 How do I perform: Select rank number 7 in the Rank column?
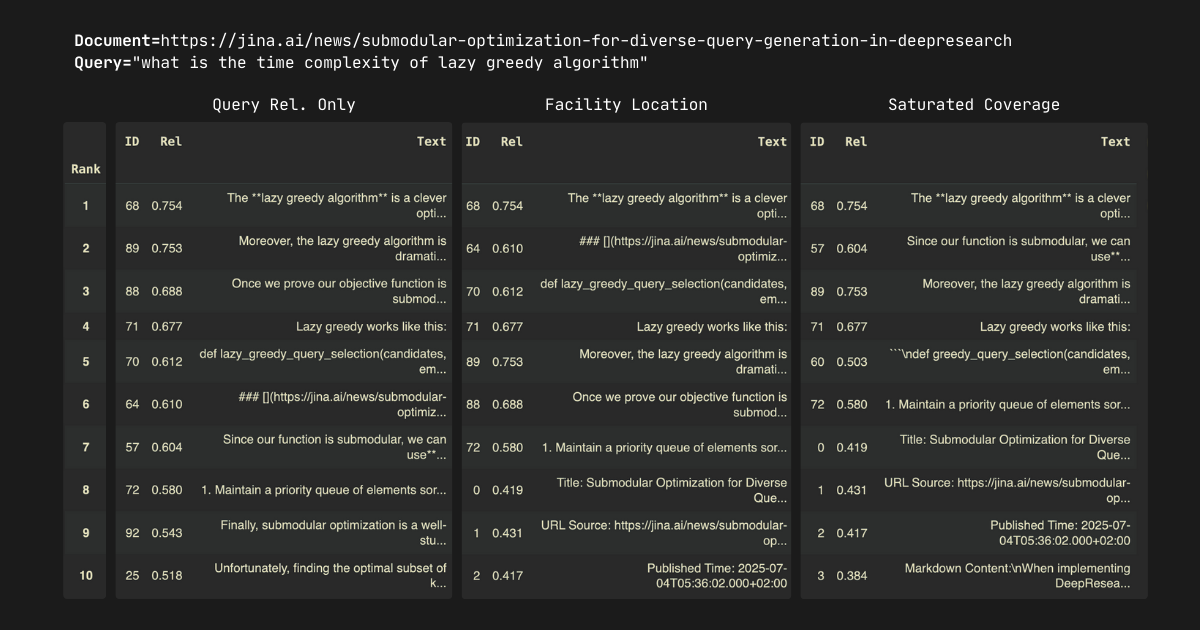point(86,447)
